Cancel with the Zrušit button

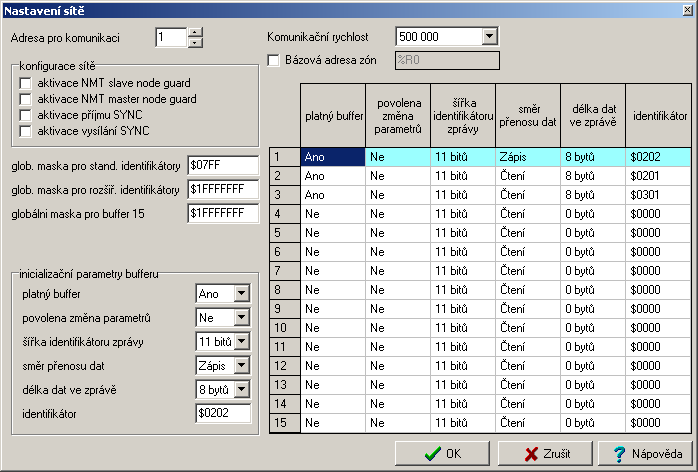point(545,454)
